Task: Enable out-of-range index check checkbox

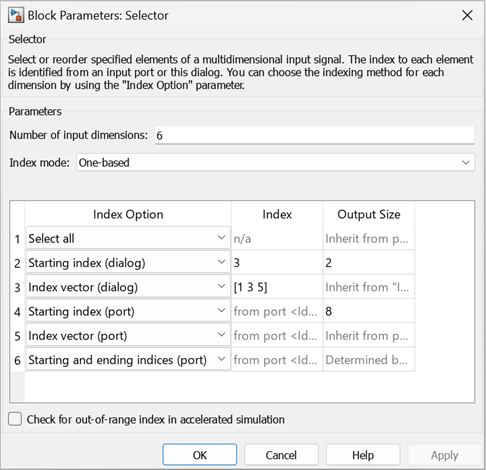Action: [x=15, y=419]
